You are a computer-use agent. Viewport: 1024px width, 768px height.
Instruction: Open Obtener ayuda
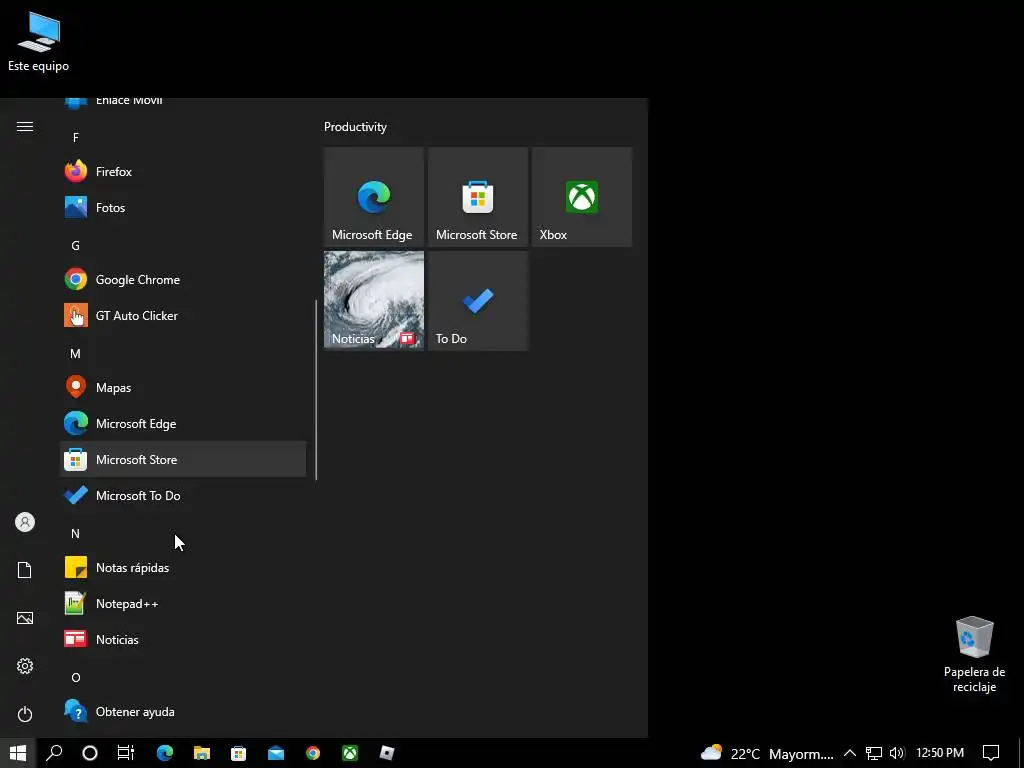[183, 711]
